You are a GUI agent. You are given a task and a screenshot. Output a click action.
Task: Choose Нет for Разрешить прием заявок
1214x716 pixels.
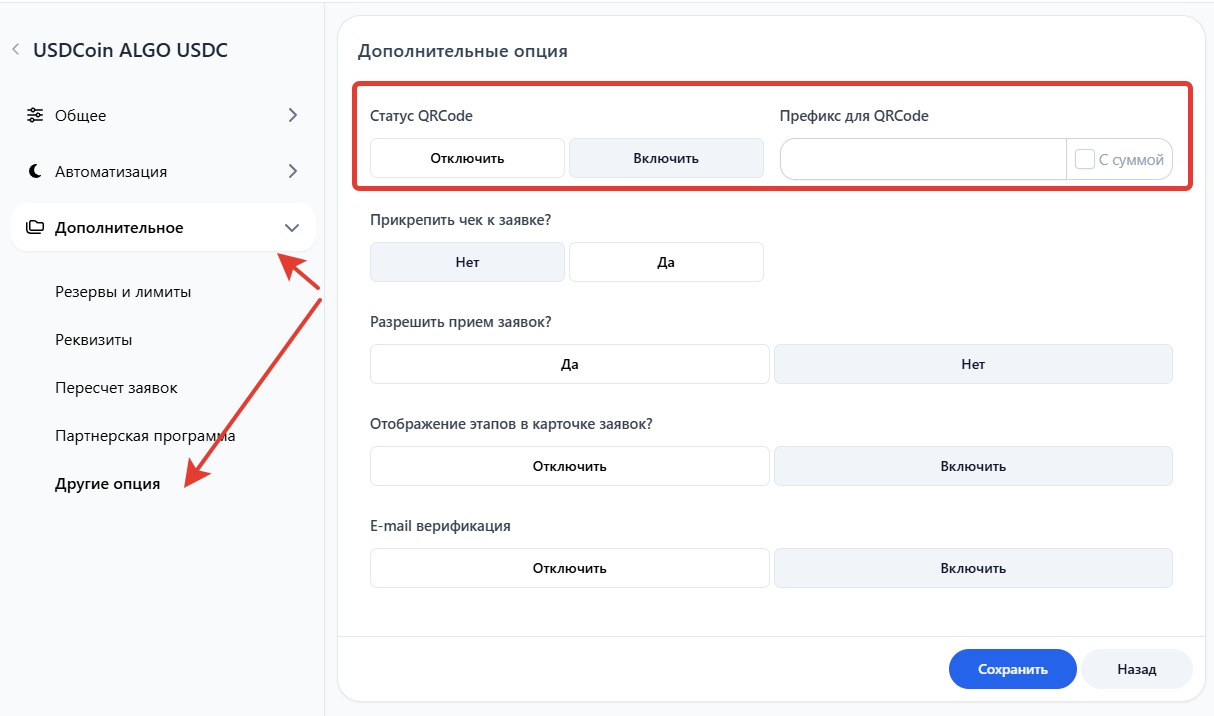coord(973,364)
